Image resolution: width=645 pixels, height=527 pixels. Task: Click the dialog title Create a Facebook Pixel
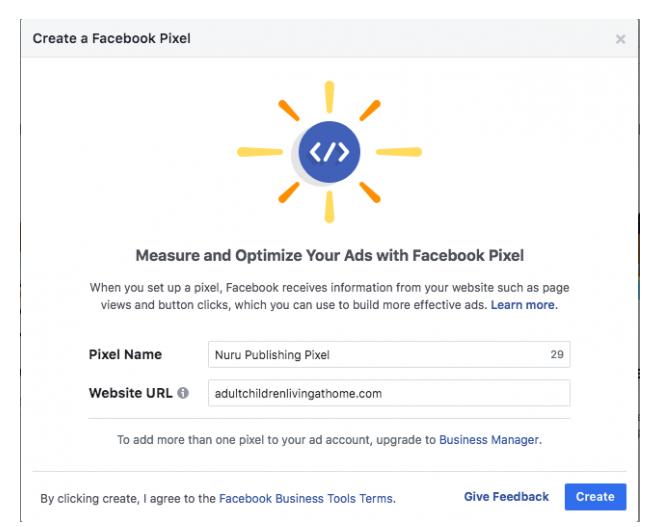pyautogui.click(x=111, y=38)
